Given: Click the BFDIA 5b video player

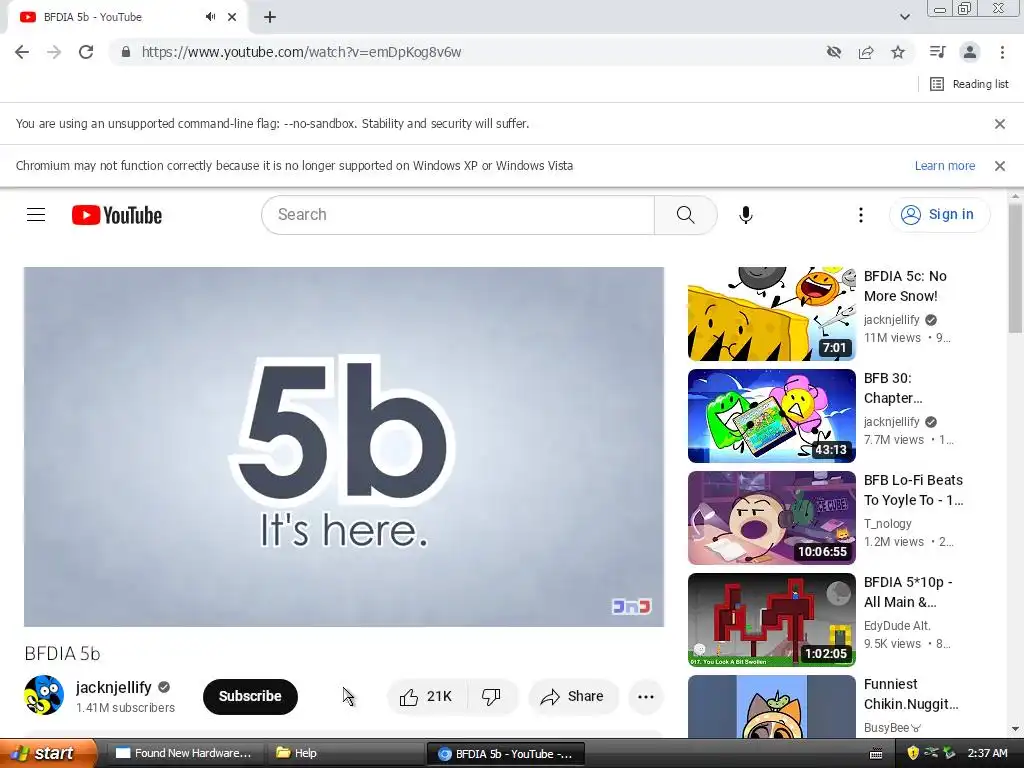Looking at the screenshot, I should pyautogui.click(x=344, y=447).
